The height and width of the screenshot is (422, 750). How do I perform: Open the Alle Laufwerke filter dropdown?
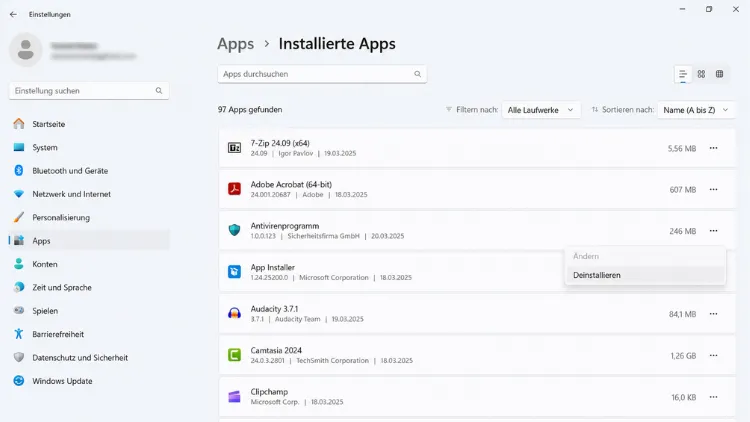point(541,110)
